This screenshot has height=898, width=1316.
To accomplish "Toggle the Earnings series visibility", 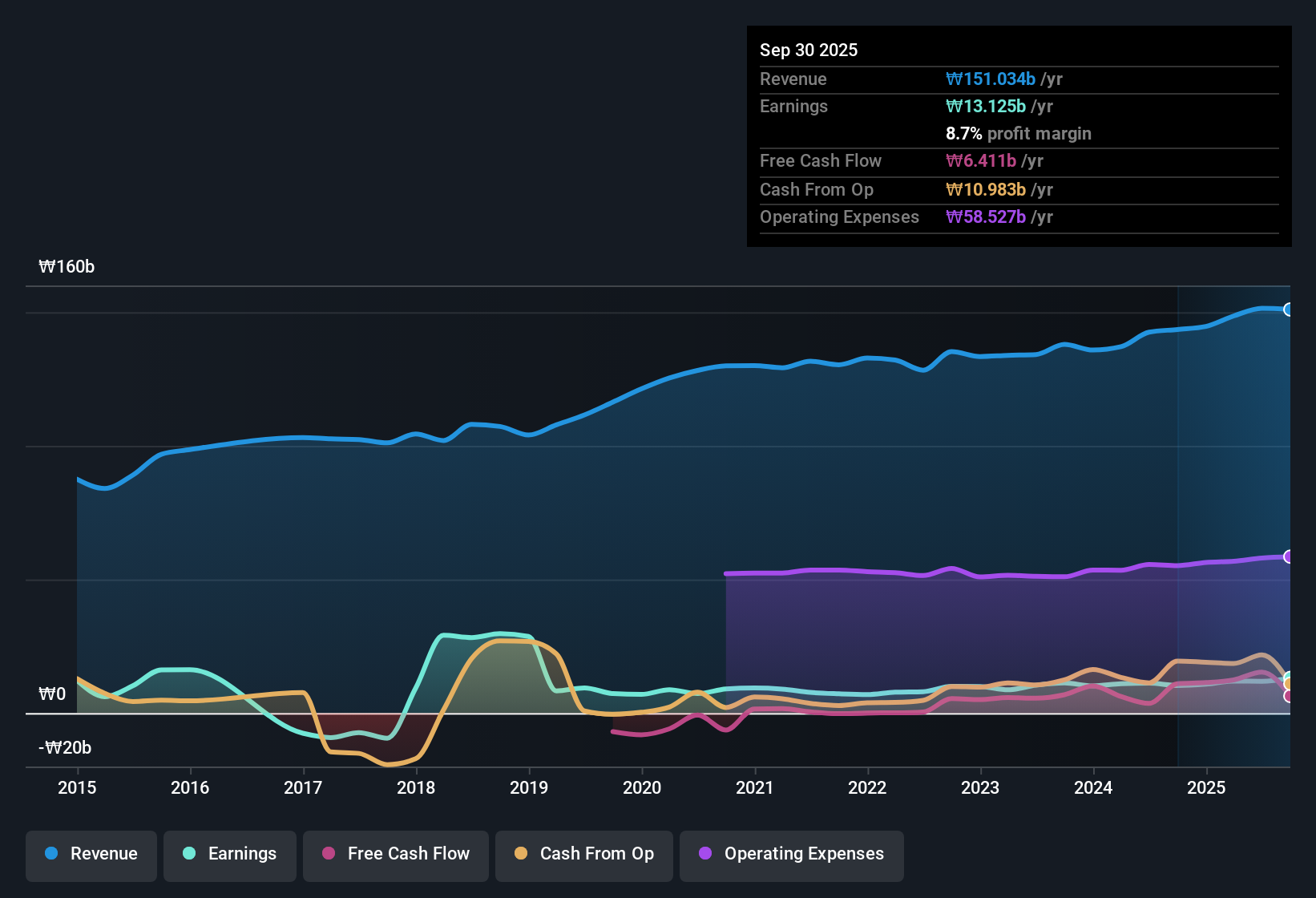I will [x=230, y=854].
